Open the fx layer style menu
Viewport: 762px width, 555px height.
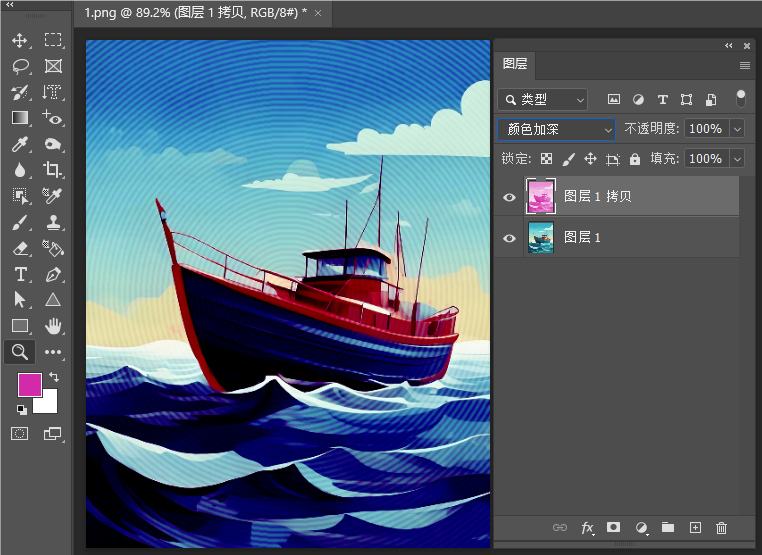point(587,528)
